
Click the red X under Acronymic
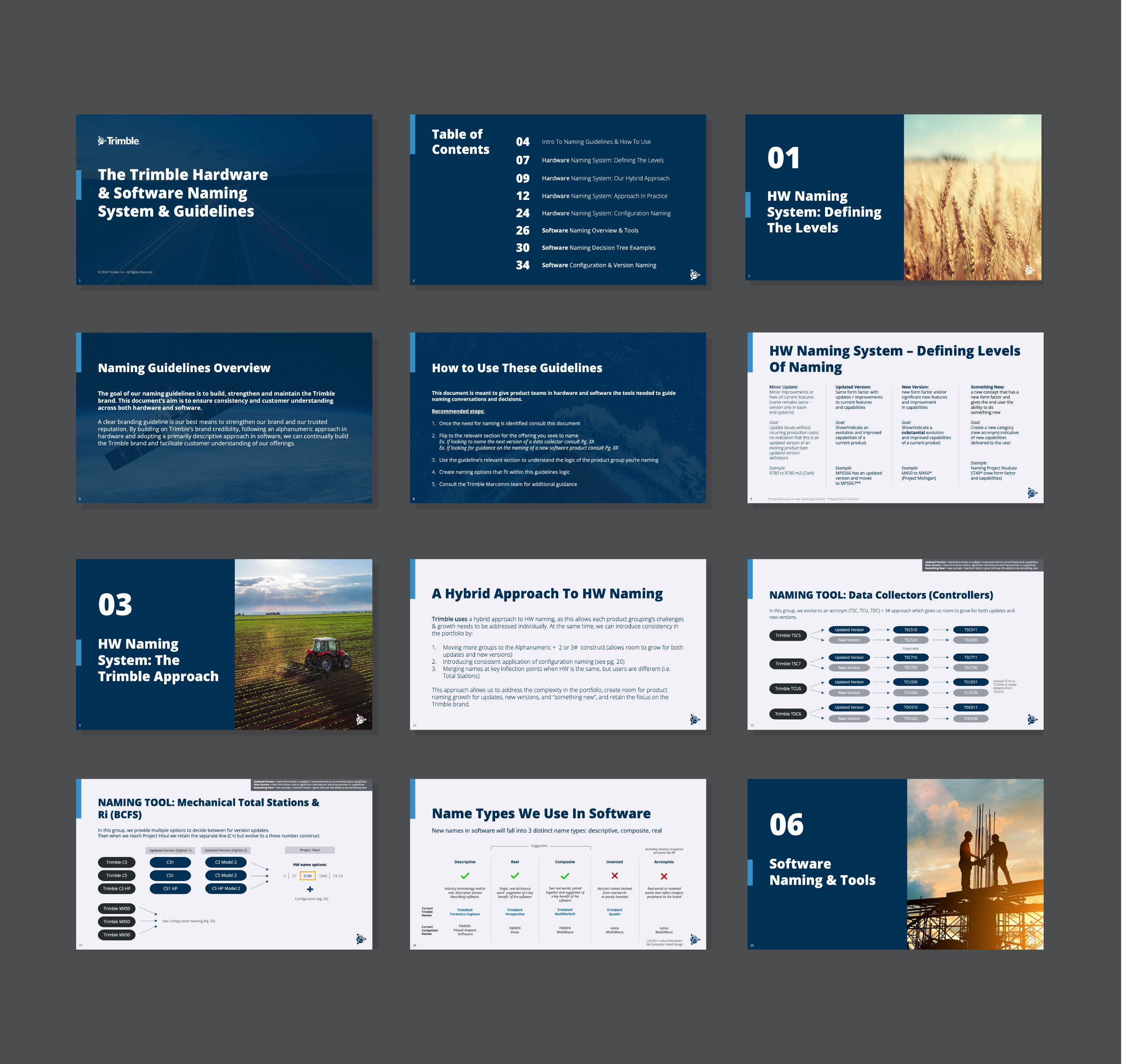point(664,876)
